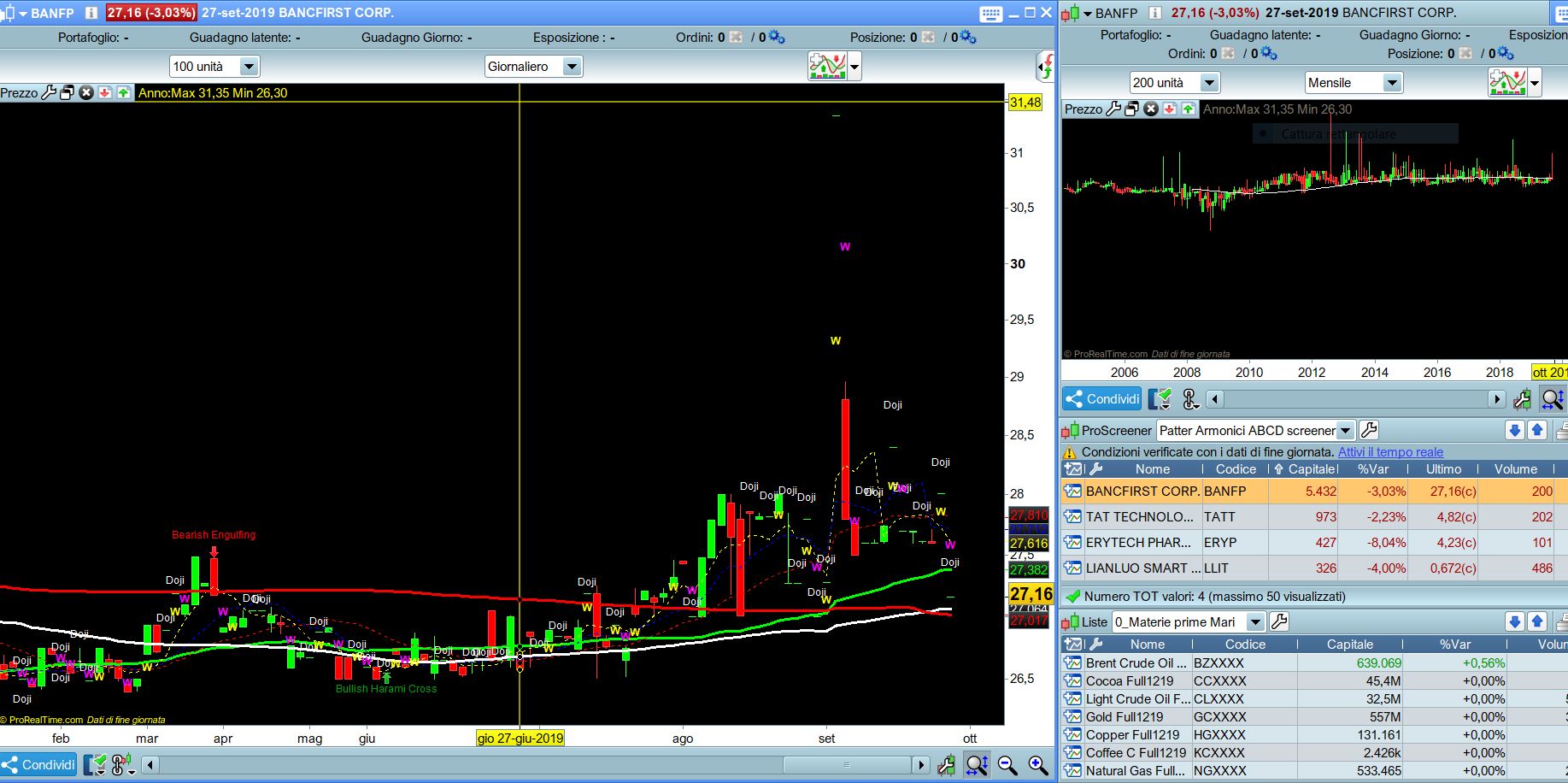Click the green-checkmark icon beside Condividi under the daily chart
The height and width of the screenshot is (783, 1568).
pyautogui.click(x=96, y=765)
